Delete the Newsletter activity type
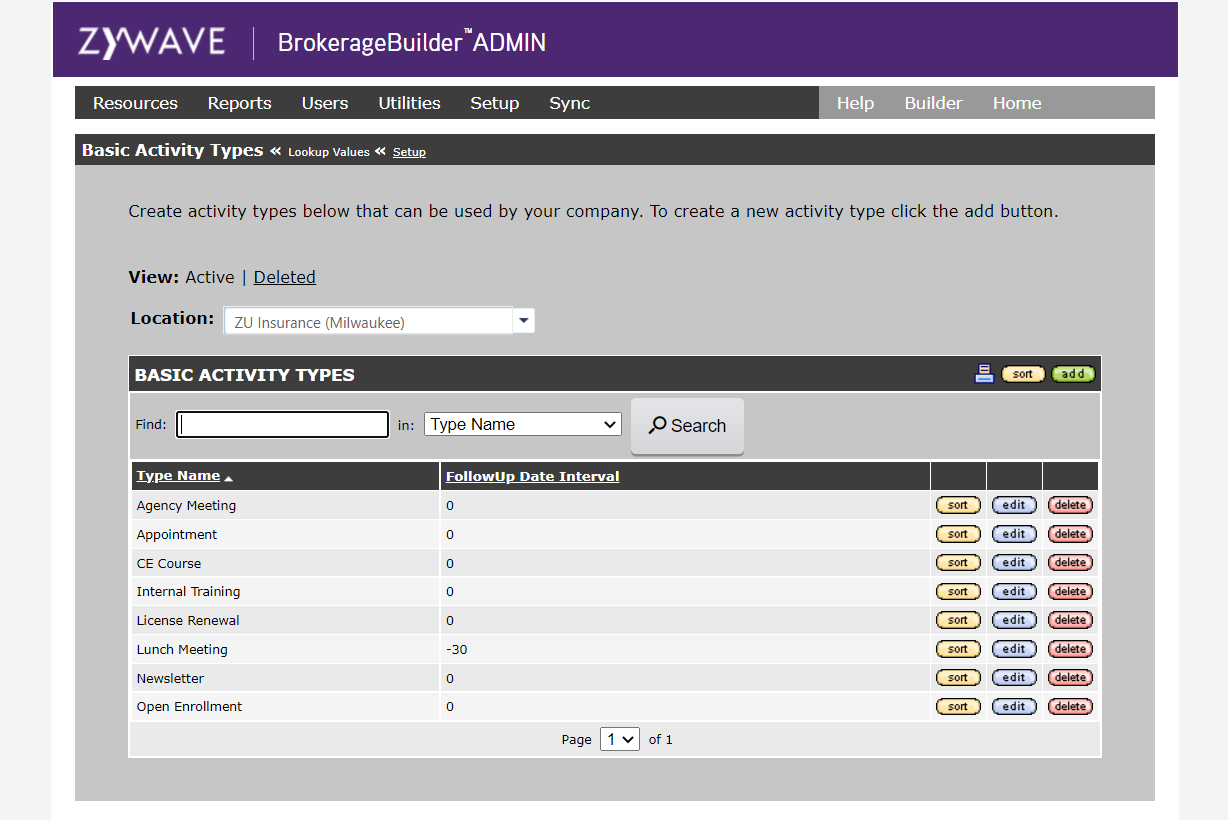 point(1070,677)
